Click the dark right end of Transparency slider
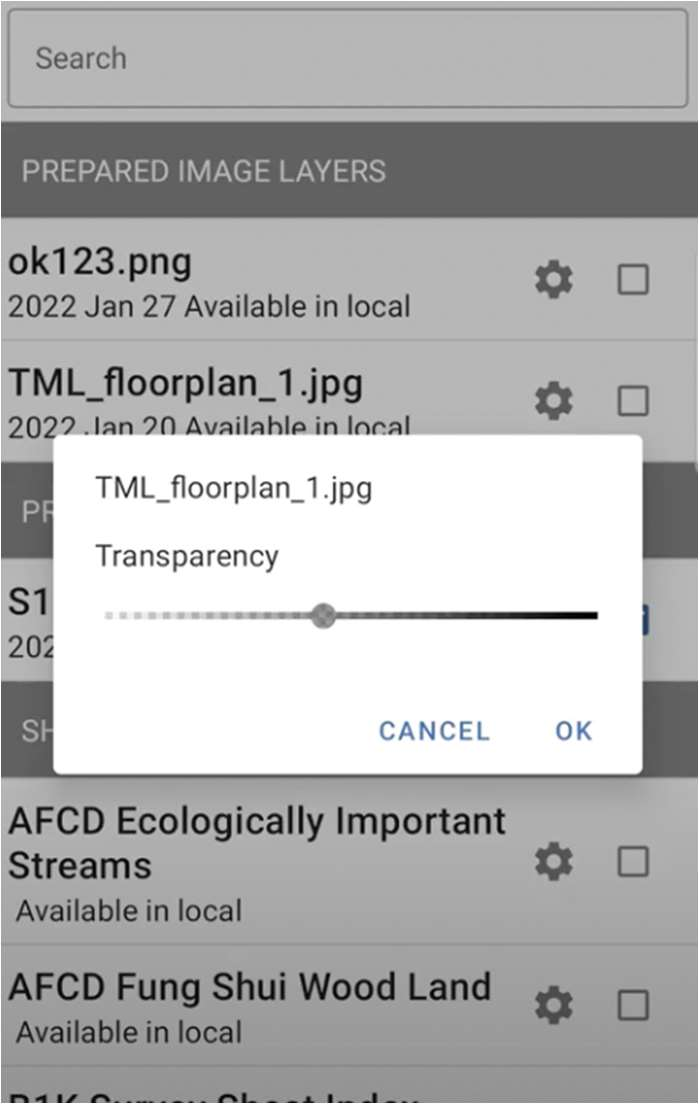This screenshot has width=699, height=1104. click(590, 615)
